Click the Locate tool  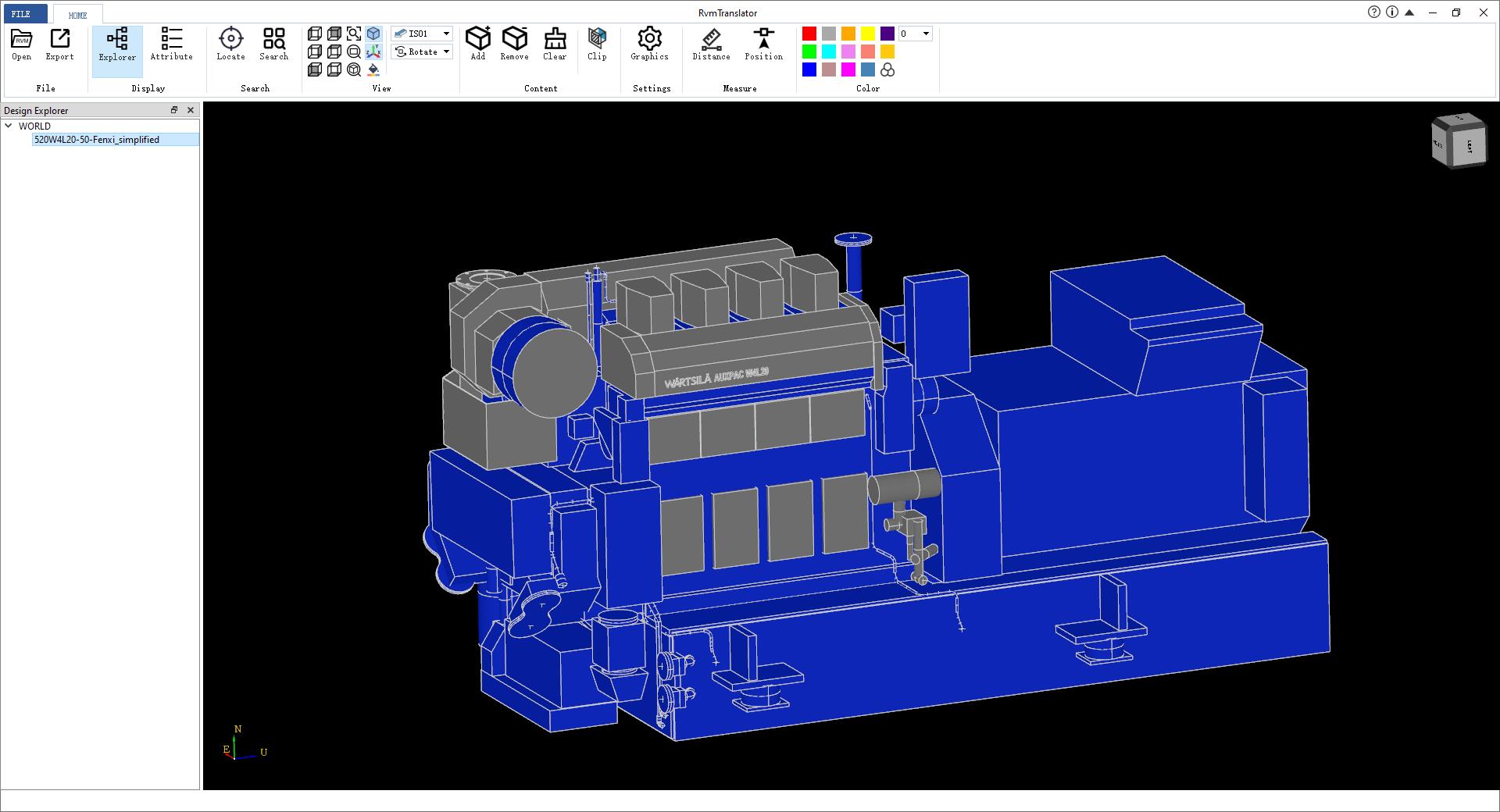coord(230,45)
